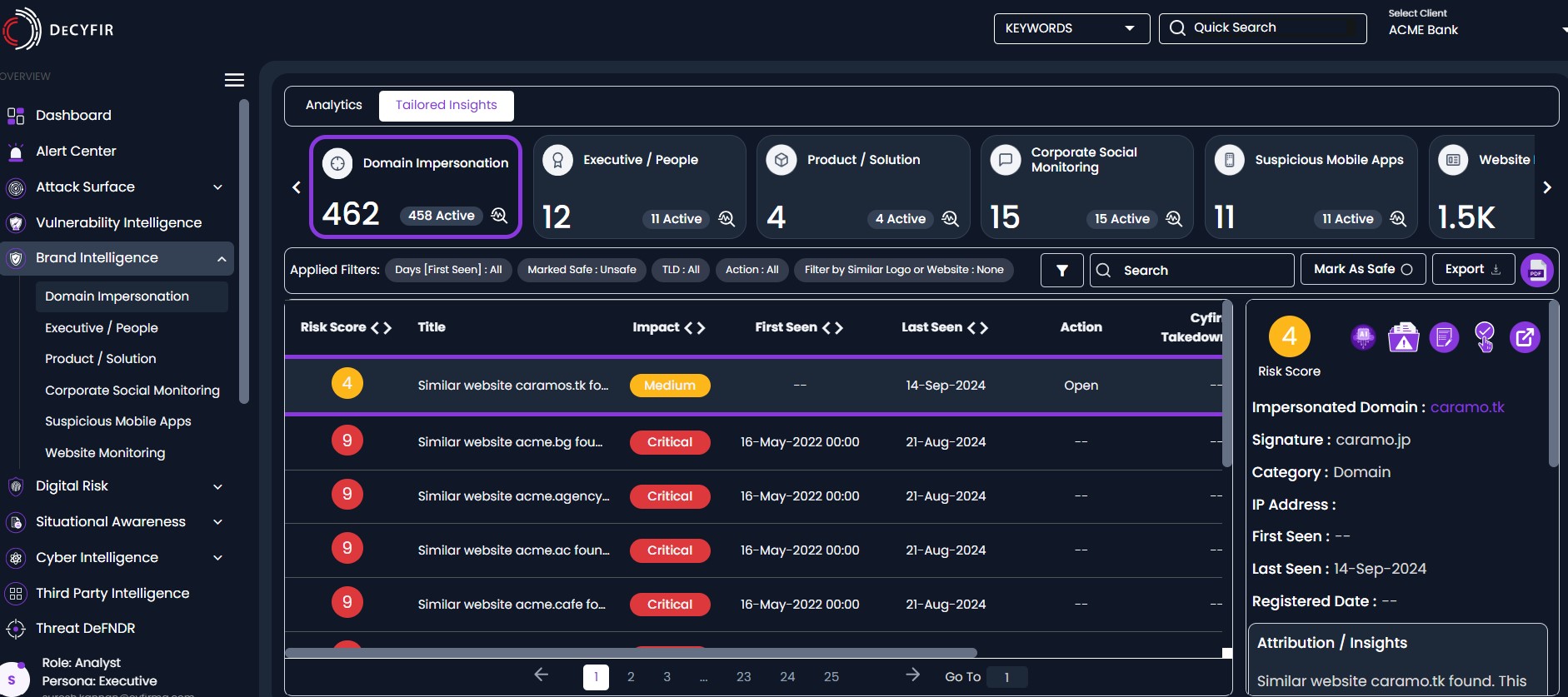Open the alert folder icon in details panel
Viewport: 1568px width, 697px height.
click(x=1403, y=337)
